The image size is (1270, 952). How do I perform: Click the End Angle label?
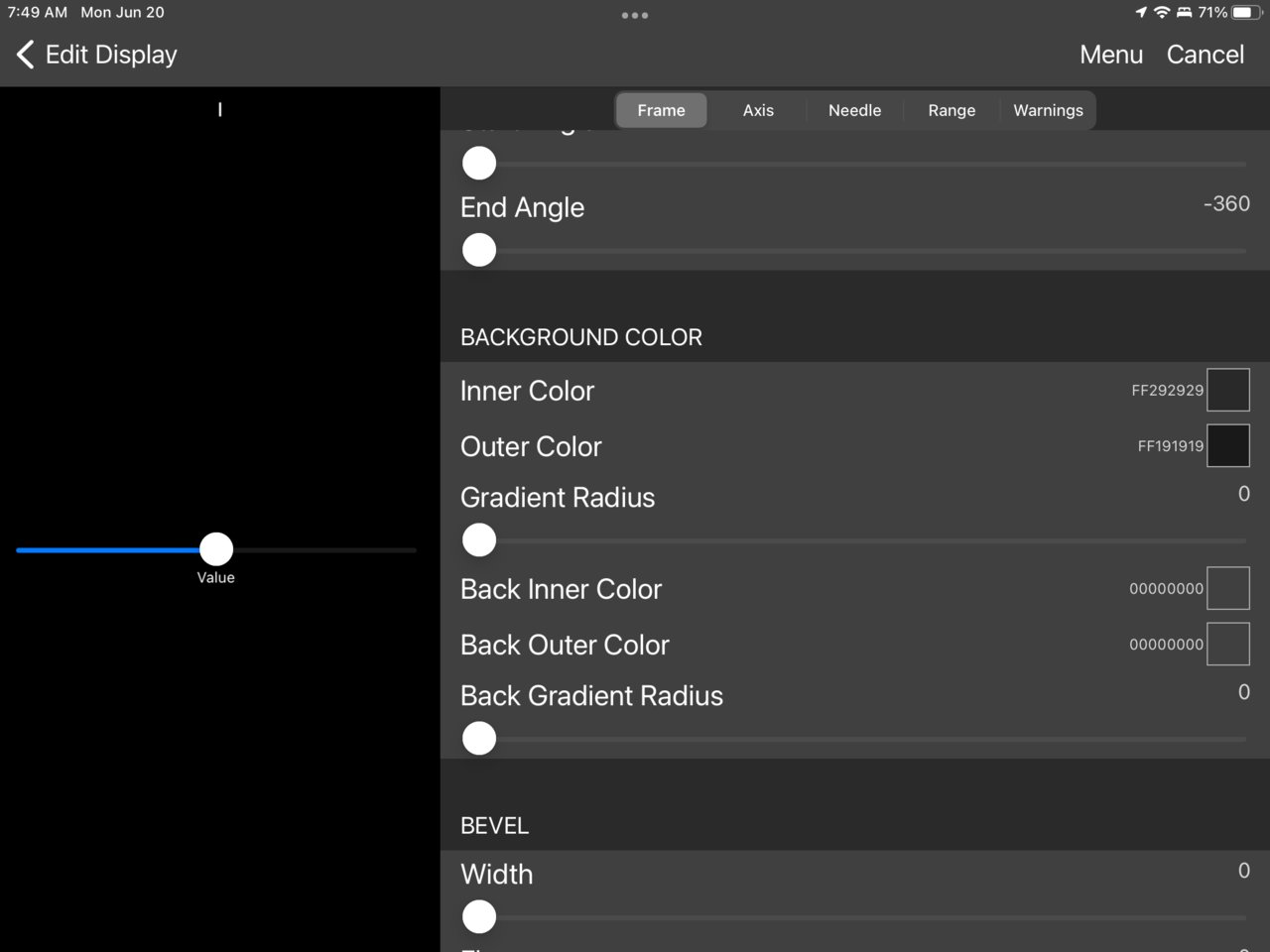(522, 207)
